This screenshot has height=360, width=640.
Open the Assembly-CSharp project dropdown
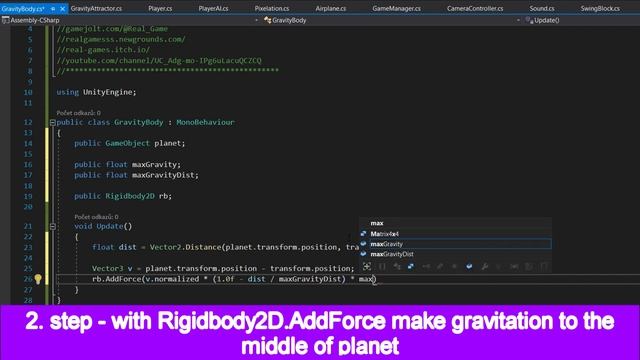pos(256,20)
